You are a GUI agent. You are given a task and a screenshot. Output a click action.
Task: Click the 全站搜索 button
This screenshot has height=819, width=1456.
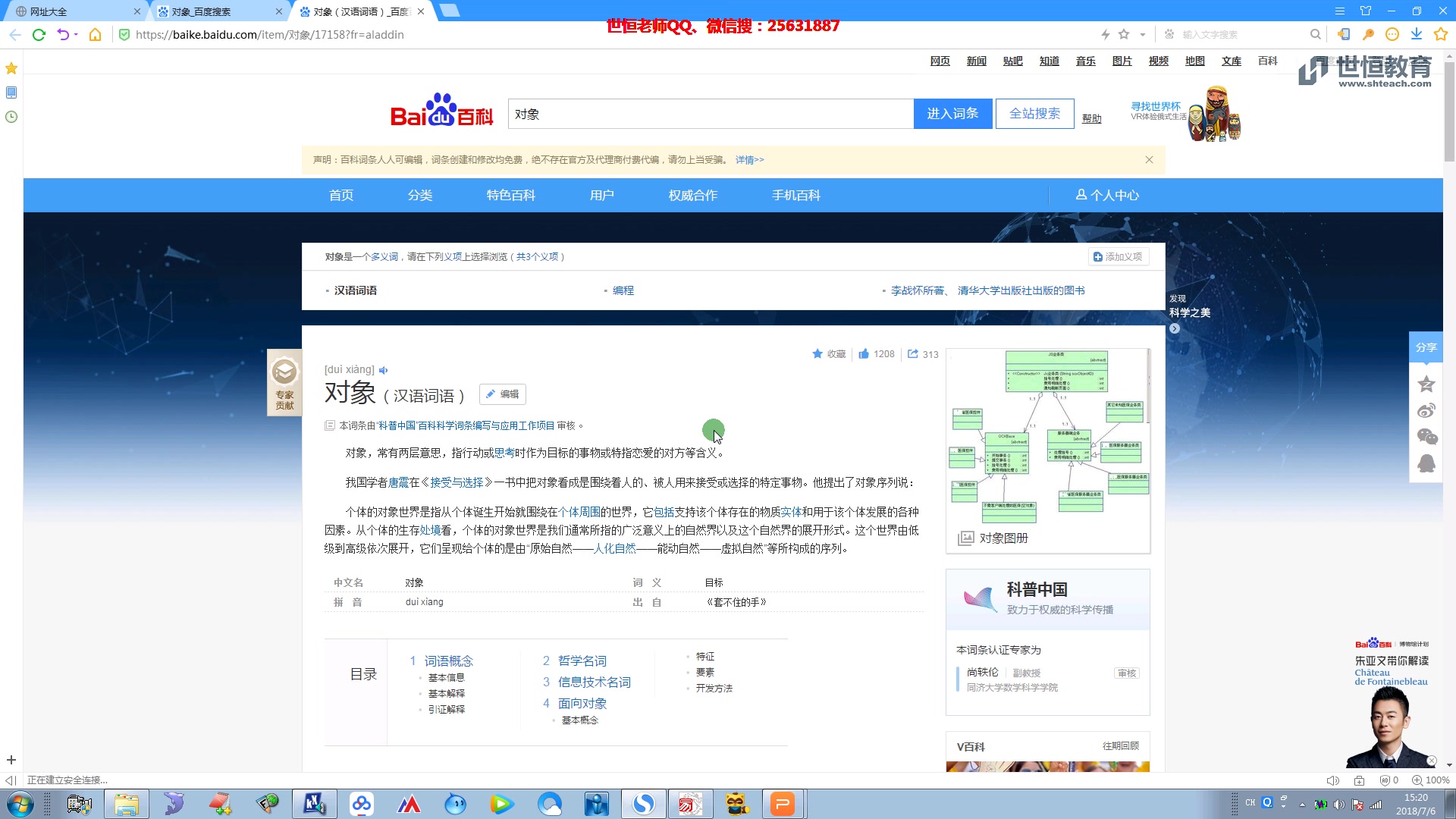(x=1034, y=114)
